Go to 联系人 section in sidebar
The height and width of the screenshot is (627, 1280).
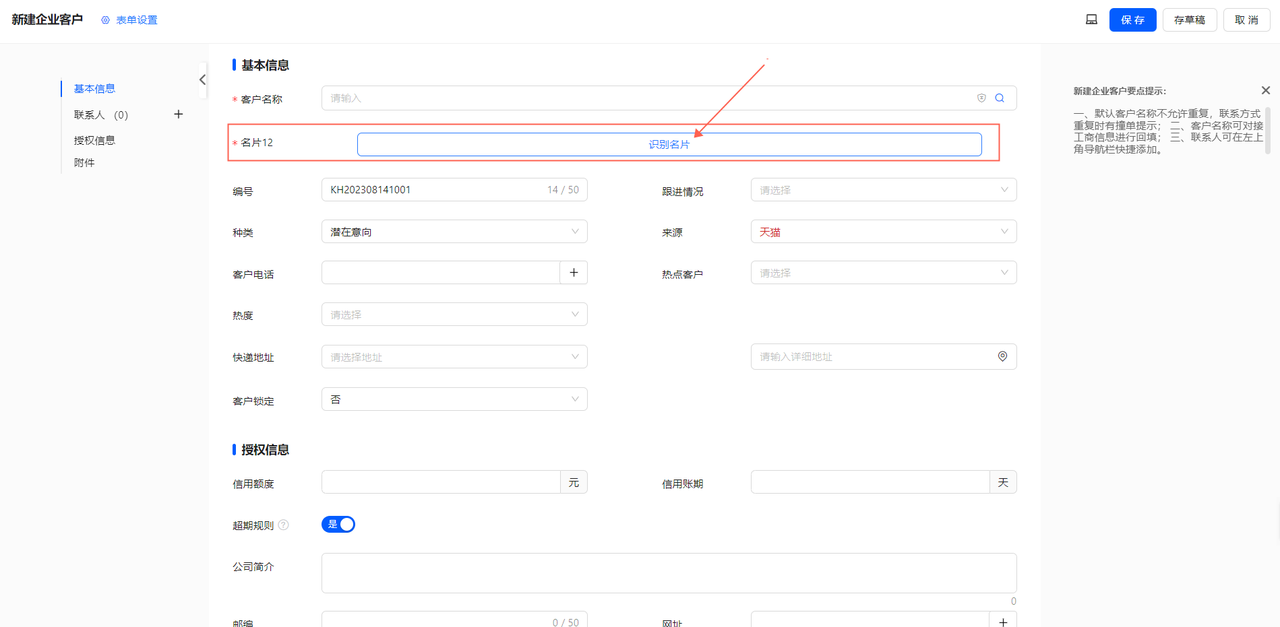click(101, 115)
